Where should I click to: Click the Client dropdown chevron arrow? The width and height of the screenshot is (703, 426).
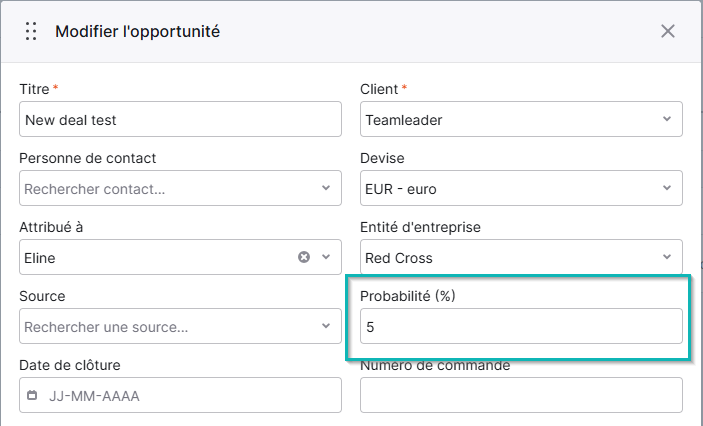(667, 119)
